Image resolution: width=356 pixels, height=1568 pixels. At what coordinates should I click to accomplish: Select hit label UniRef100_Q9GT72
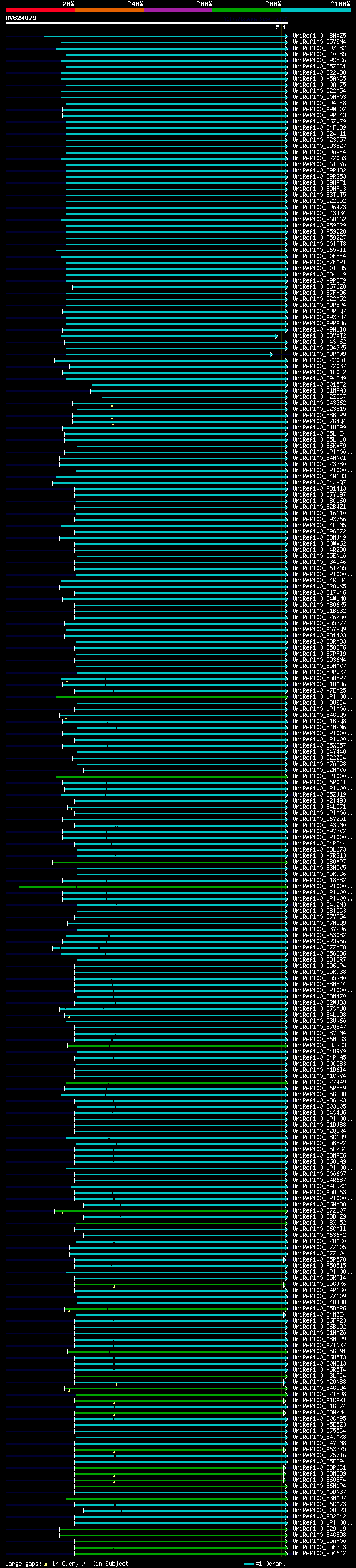coord(319,531)
